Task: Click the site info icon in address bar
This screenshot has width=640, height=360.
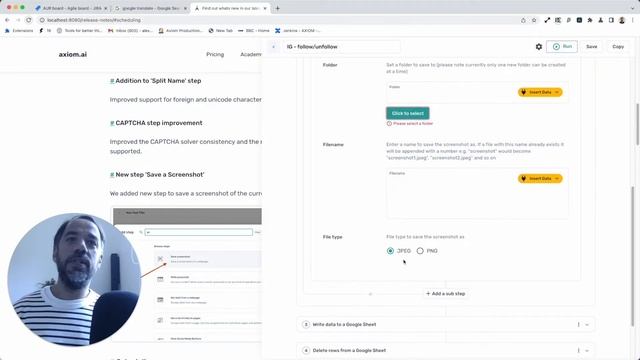Action: click(42, 20)
